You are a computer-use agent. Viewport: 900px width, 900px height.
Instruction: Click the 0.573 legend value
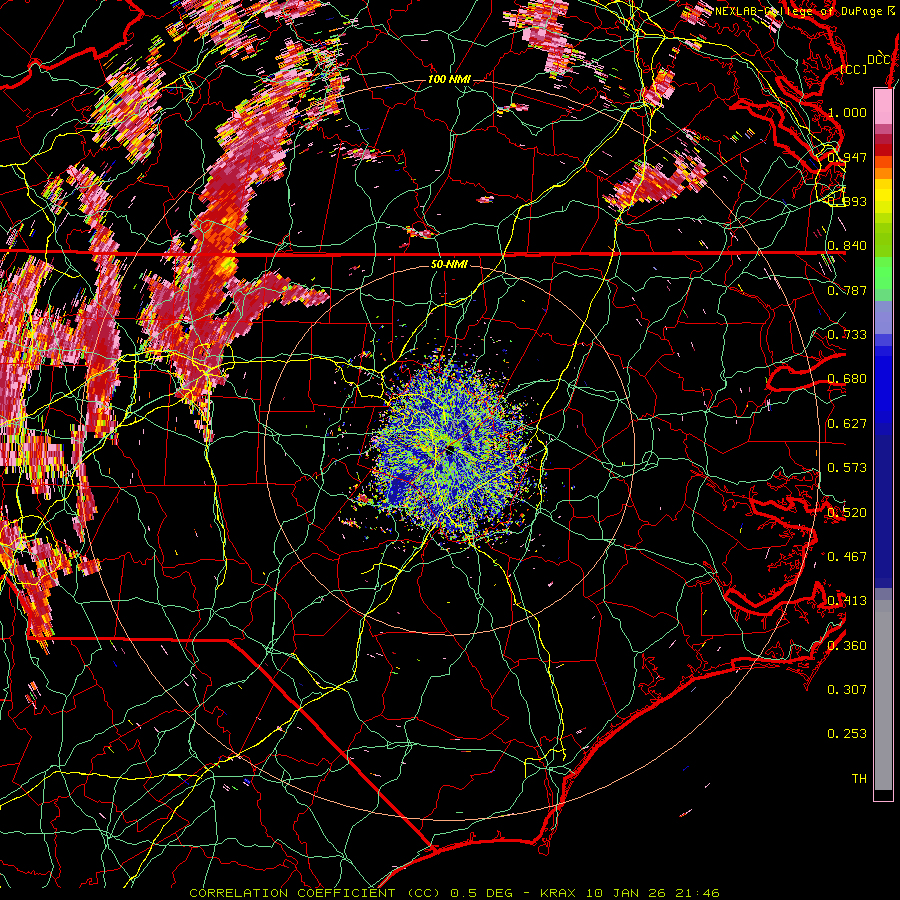tap(847, 468)
